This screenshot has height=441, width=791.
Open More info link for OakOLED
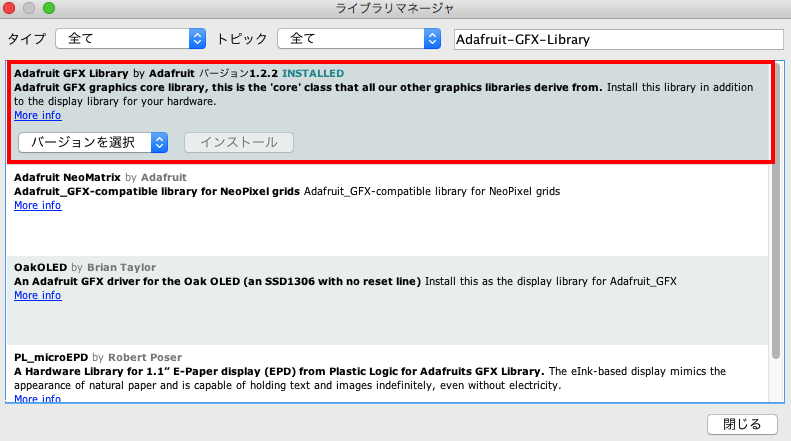tap(38, 295)
